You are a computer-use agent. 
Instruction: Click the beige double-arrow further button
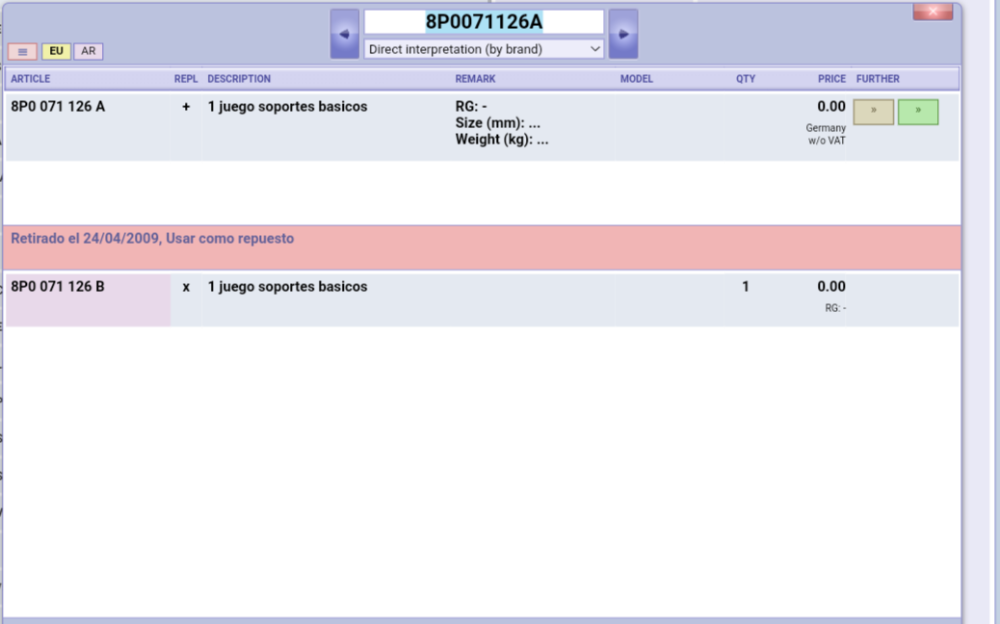click(x=873, y=112)
